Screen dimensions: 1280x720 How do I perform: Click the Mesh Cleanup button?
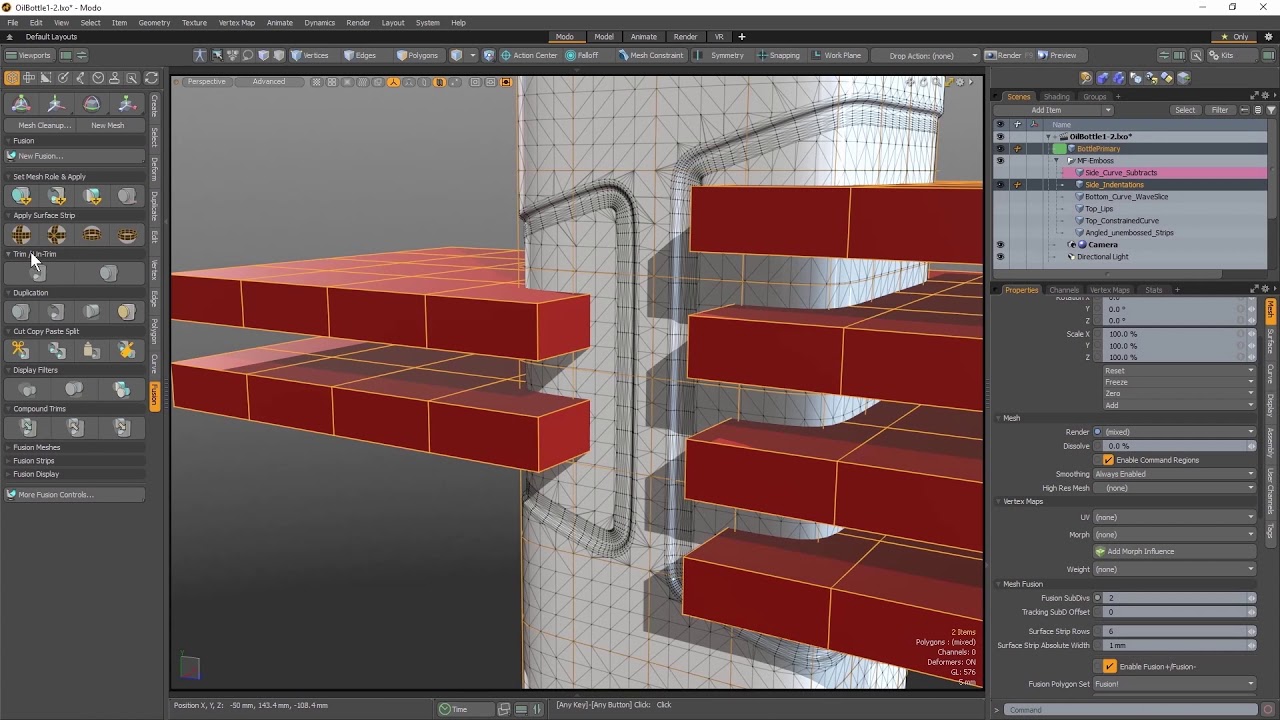[44, 125]
